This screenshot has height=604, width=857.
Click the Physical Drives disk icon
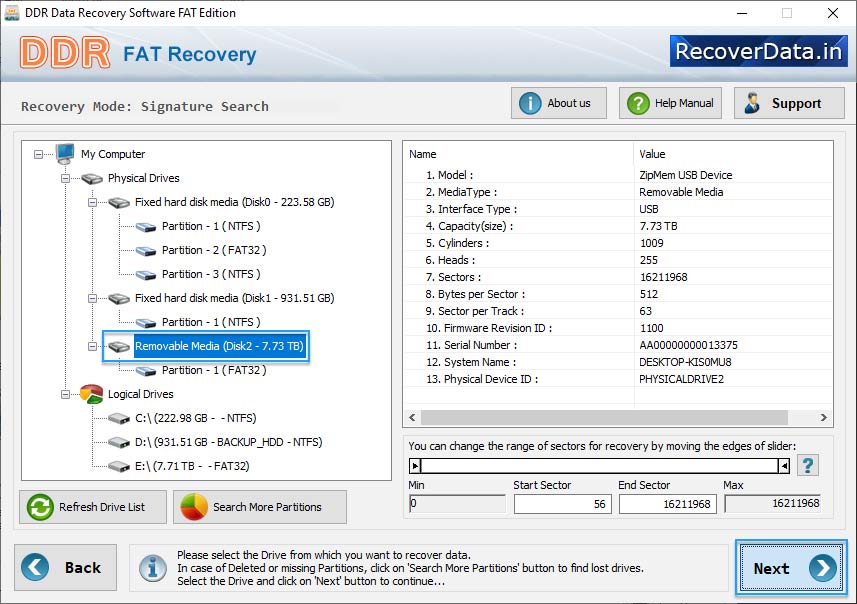tap(92, 179)
